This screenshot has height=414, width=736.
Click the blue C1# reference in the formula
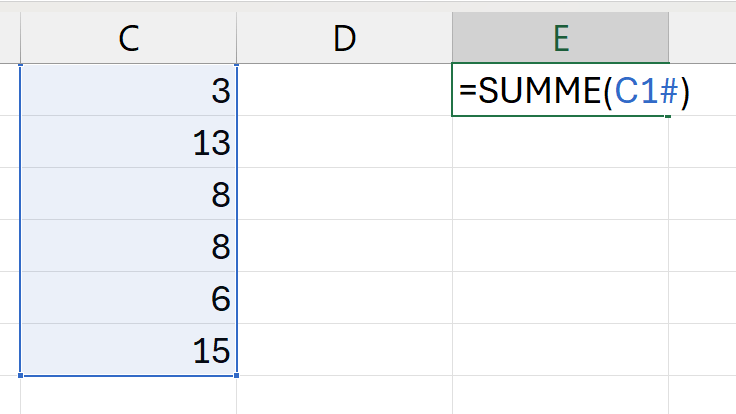pyautogui.click(x=647, y=91)
